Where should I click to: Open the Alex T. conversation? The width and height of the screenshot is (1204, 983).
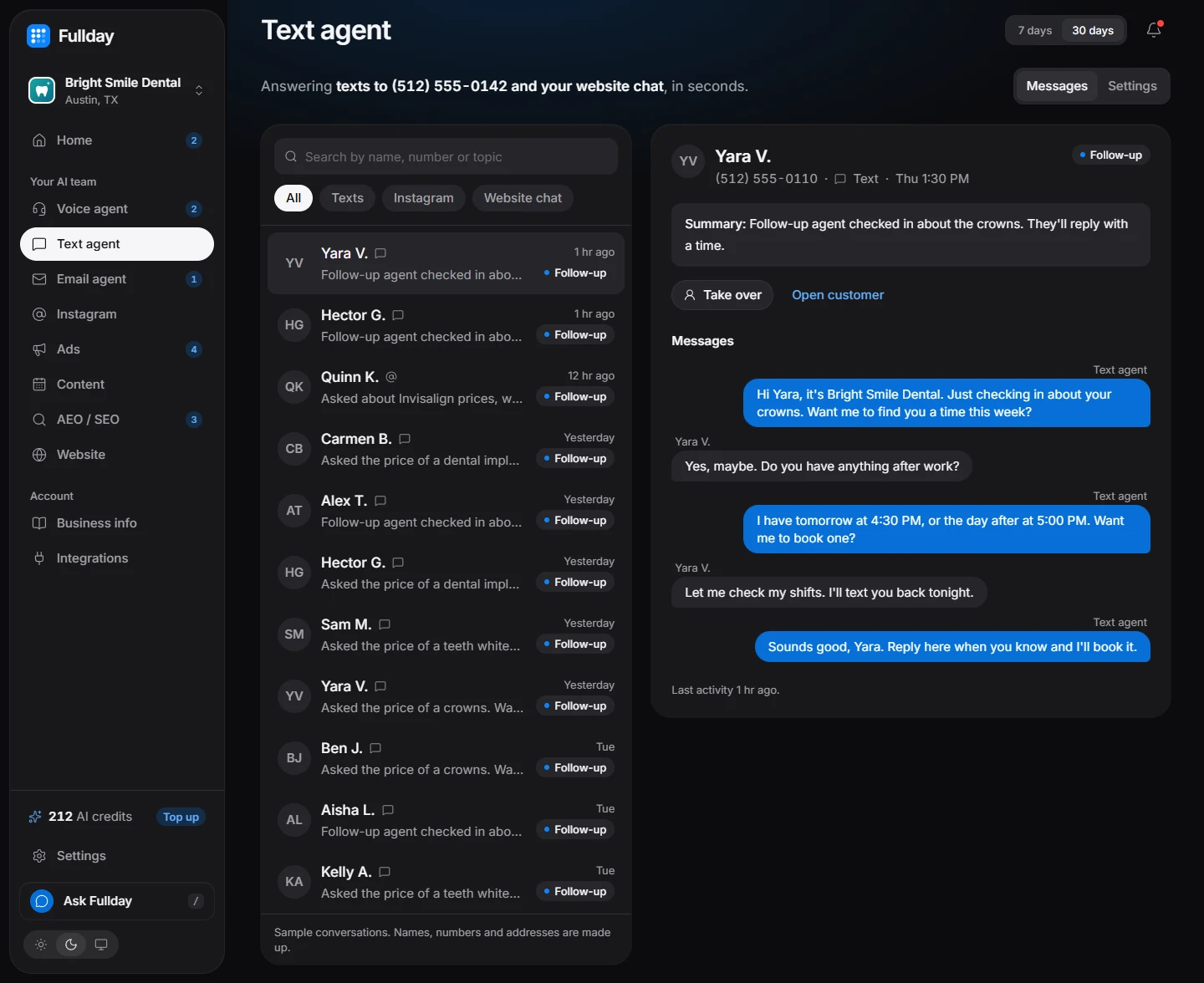coord(446,511)
